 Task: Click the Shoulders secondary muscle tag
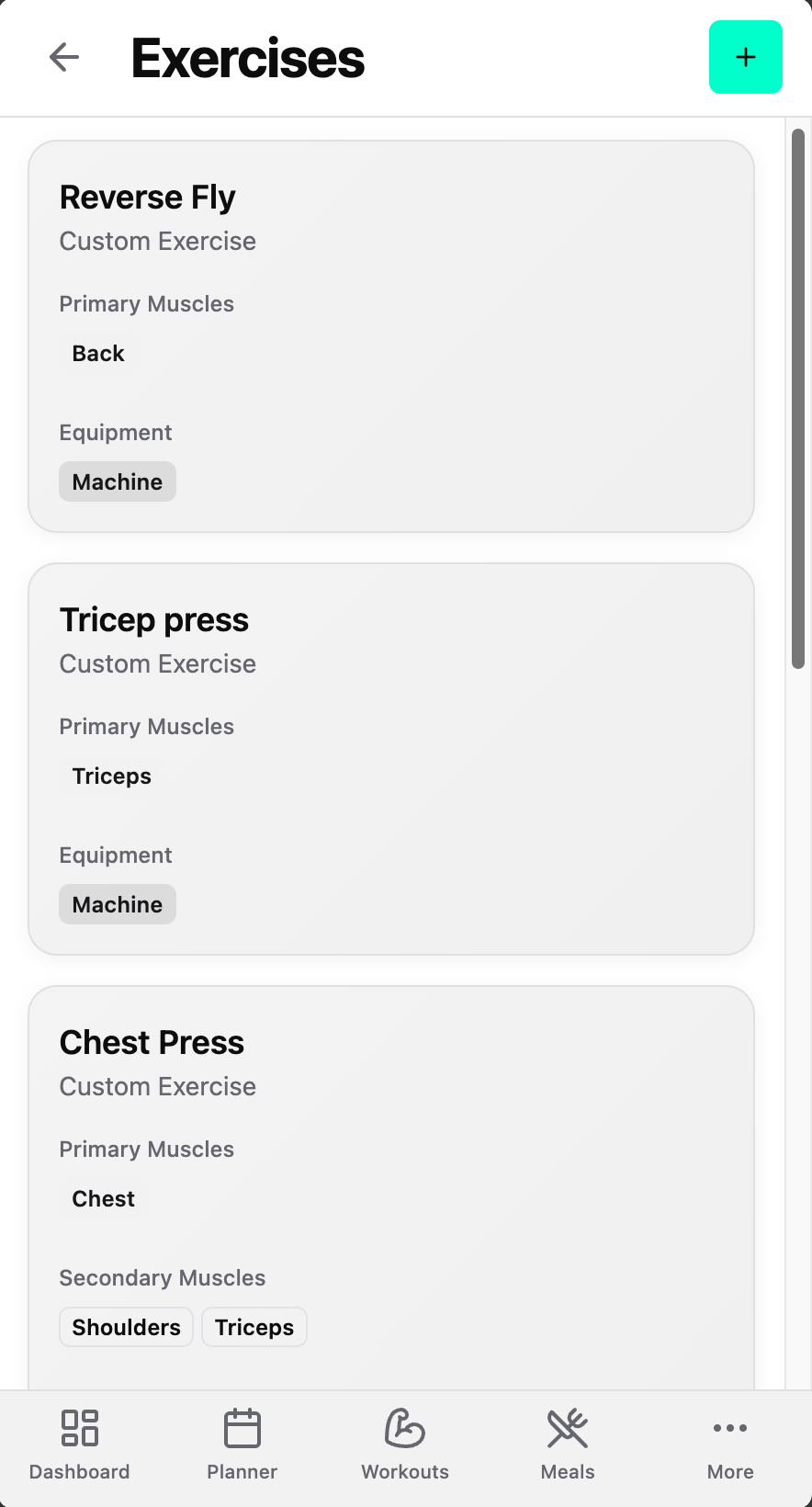[x=127, y=1327]
